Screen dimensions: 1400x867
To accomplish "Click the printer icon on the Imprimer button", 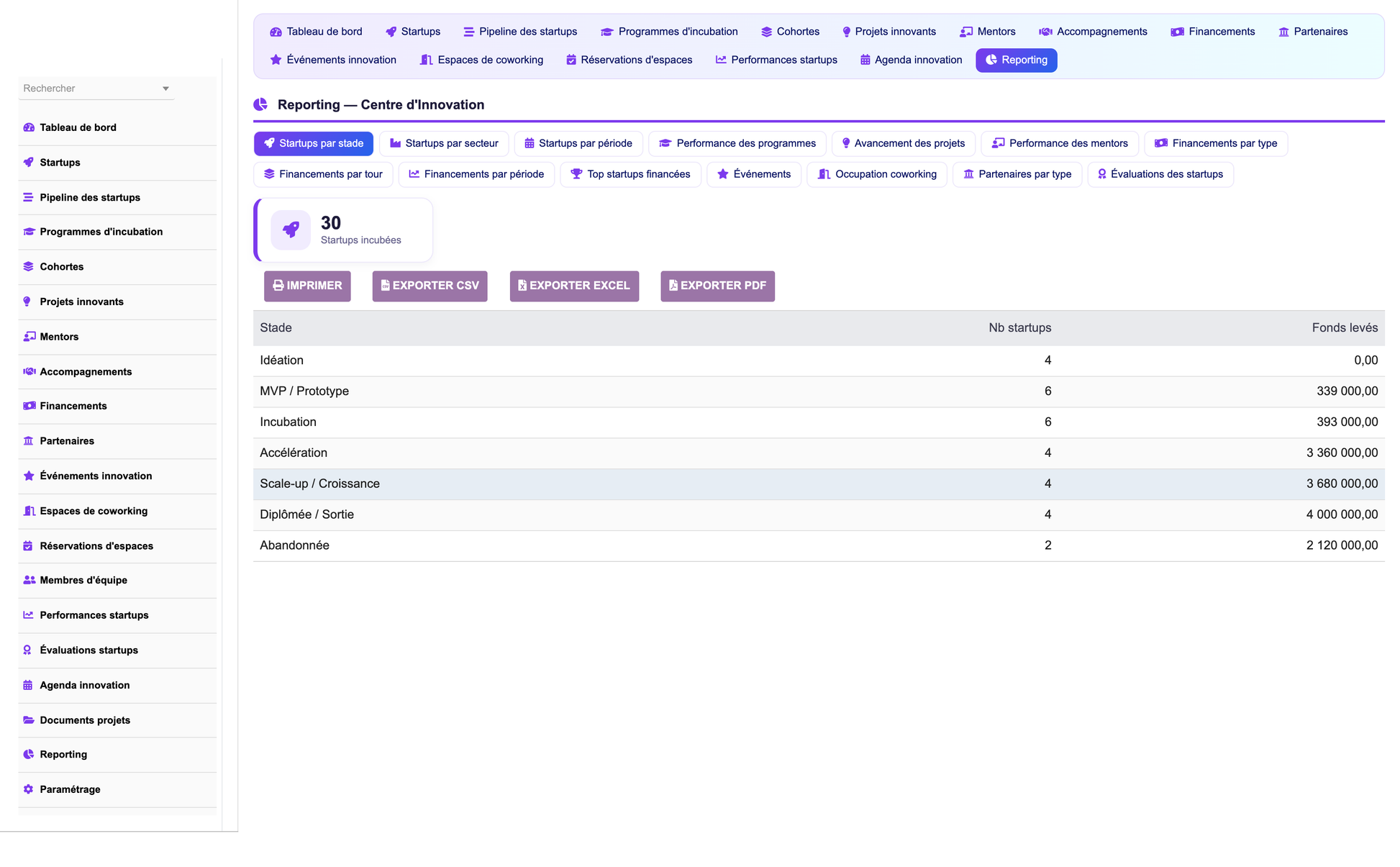I will coord(278,286).
